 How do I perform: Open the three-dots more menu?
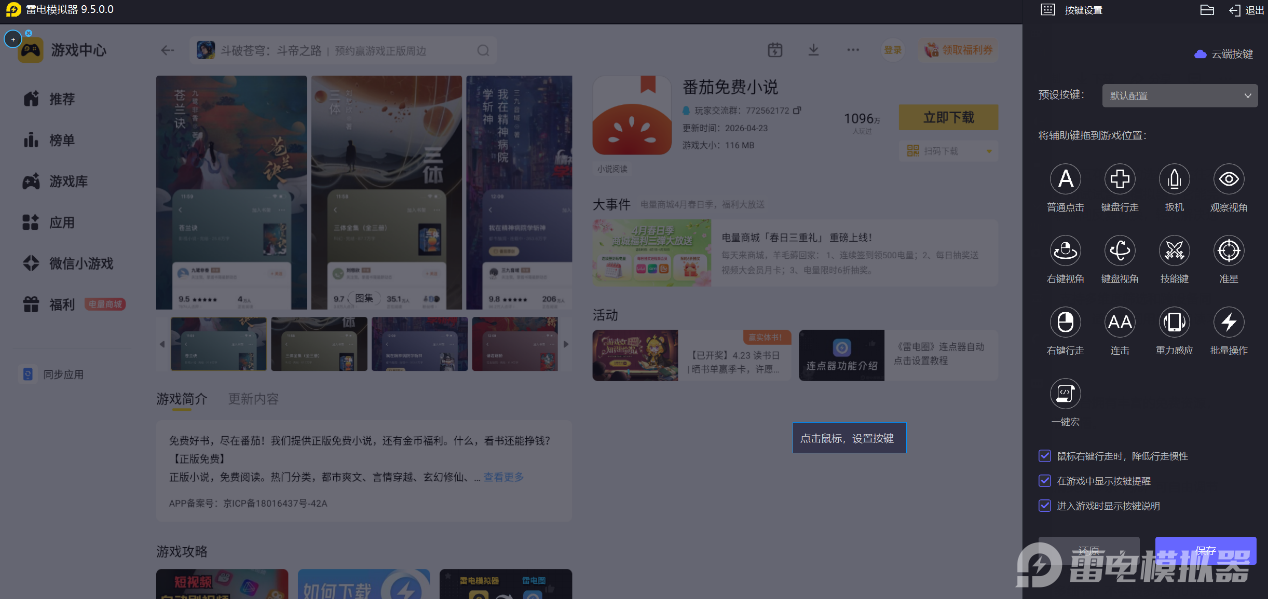(x=853, y=50)
